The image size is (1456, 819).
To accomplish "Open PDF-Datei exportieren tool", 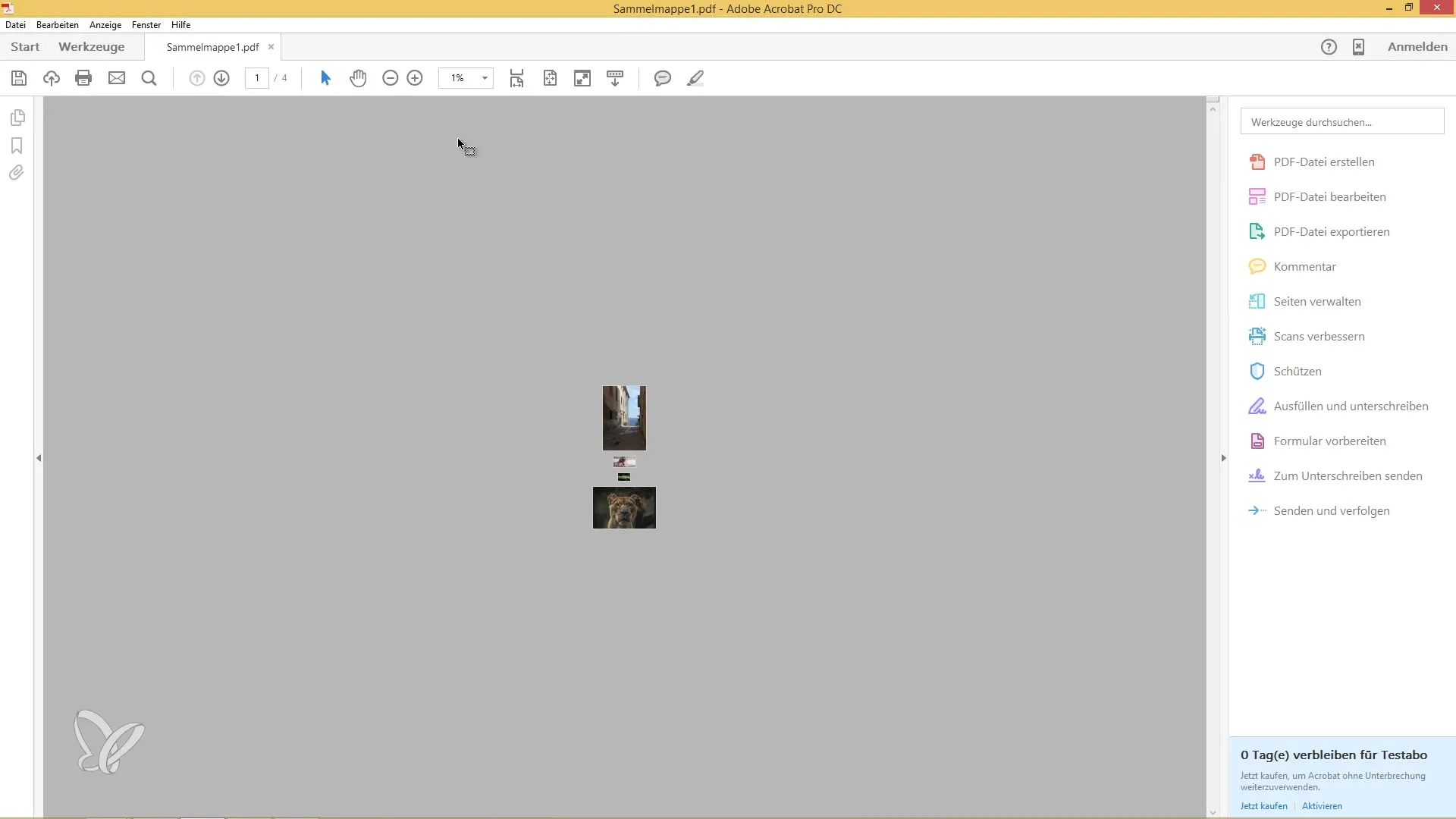I will (1332, 231).
